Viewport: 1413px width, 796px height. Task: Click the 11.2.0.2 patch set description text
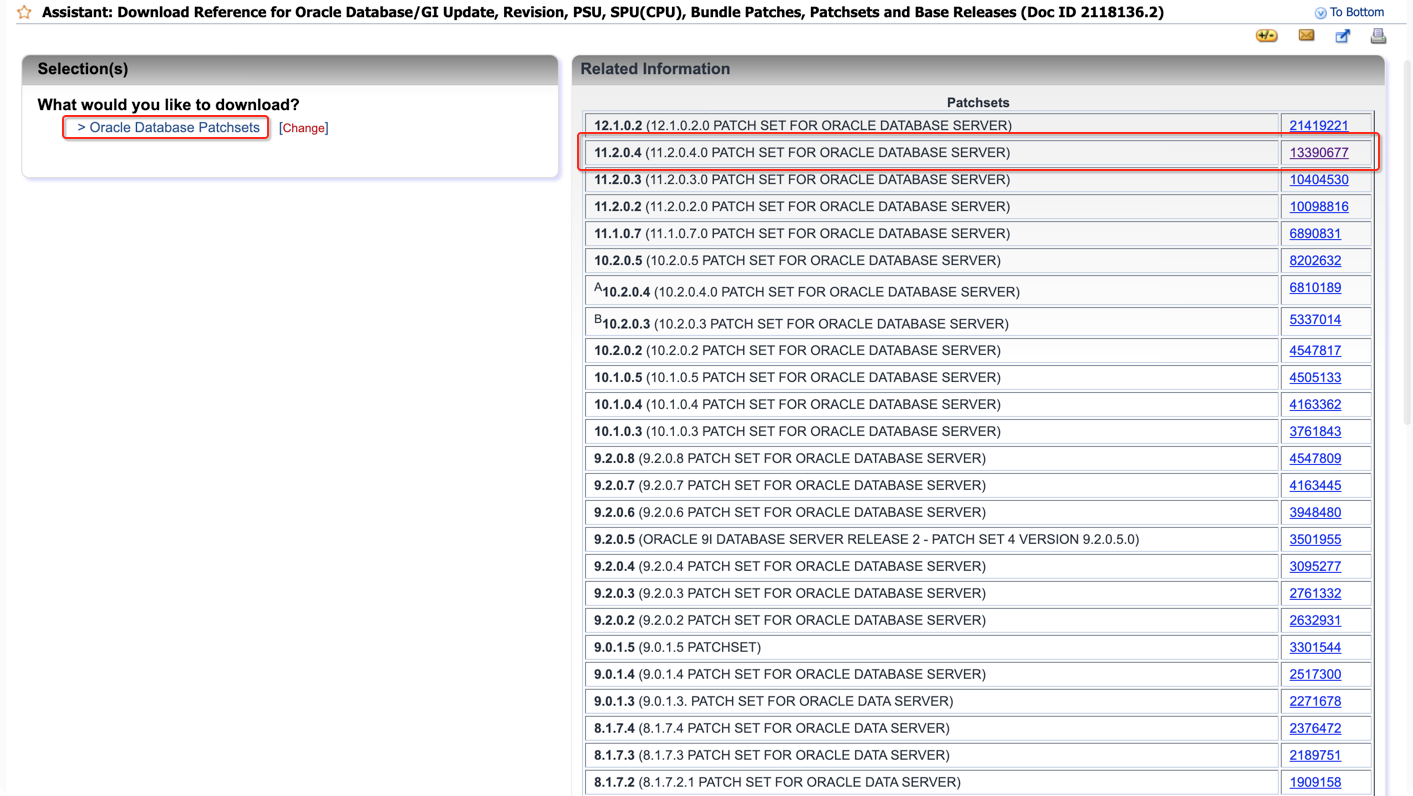pyautogui.click(x=802, y=206)
